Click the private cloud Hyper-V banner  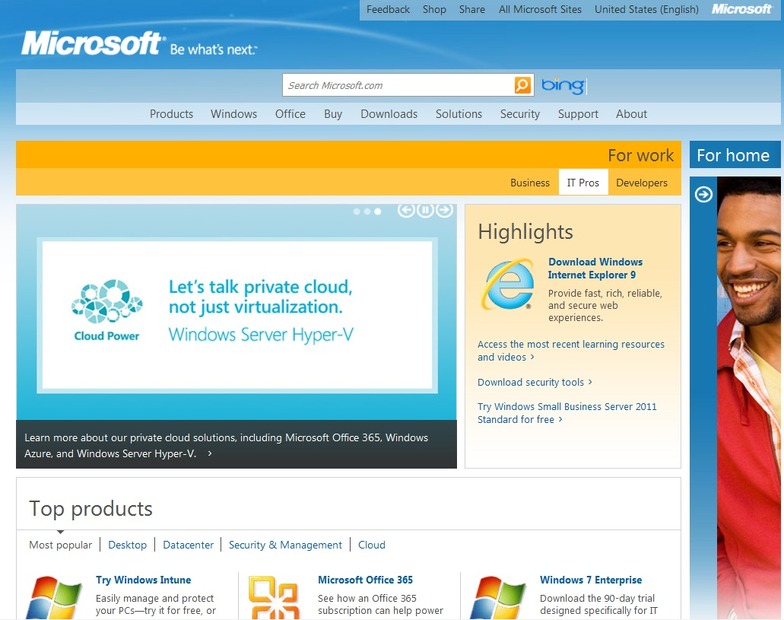click(237, 315)
